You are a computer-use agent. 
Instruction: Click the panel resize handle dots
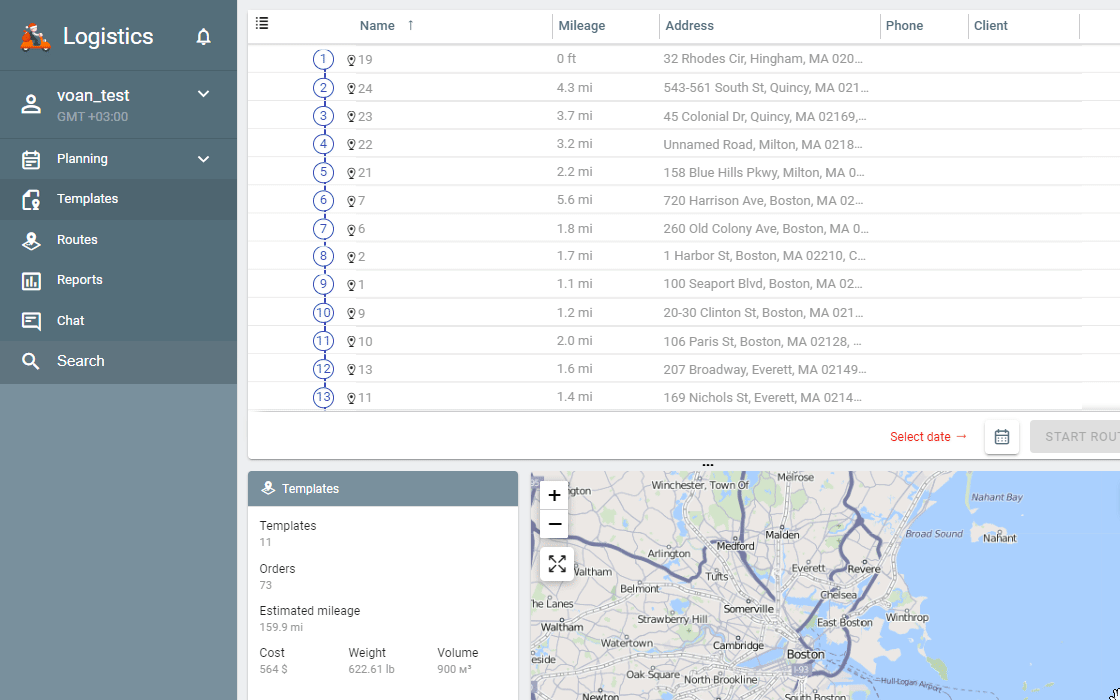click(707, 465)
